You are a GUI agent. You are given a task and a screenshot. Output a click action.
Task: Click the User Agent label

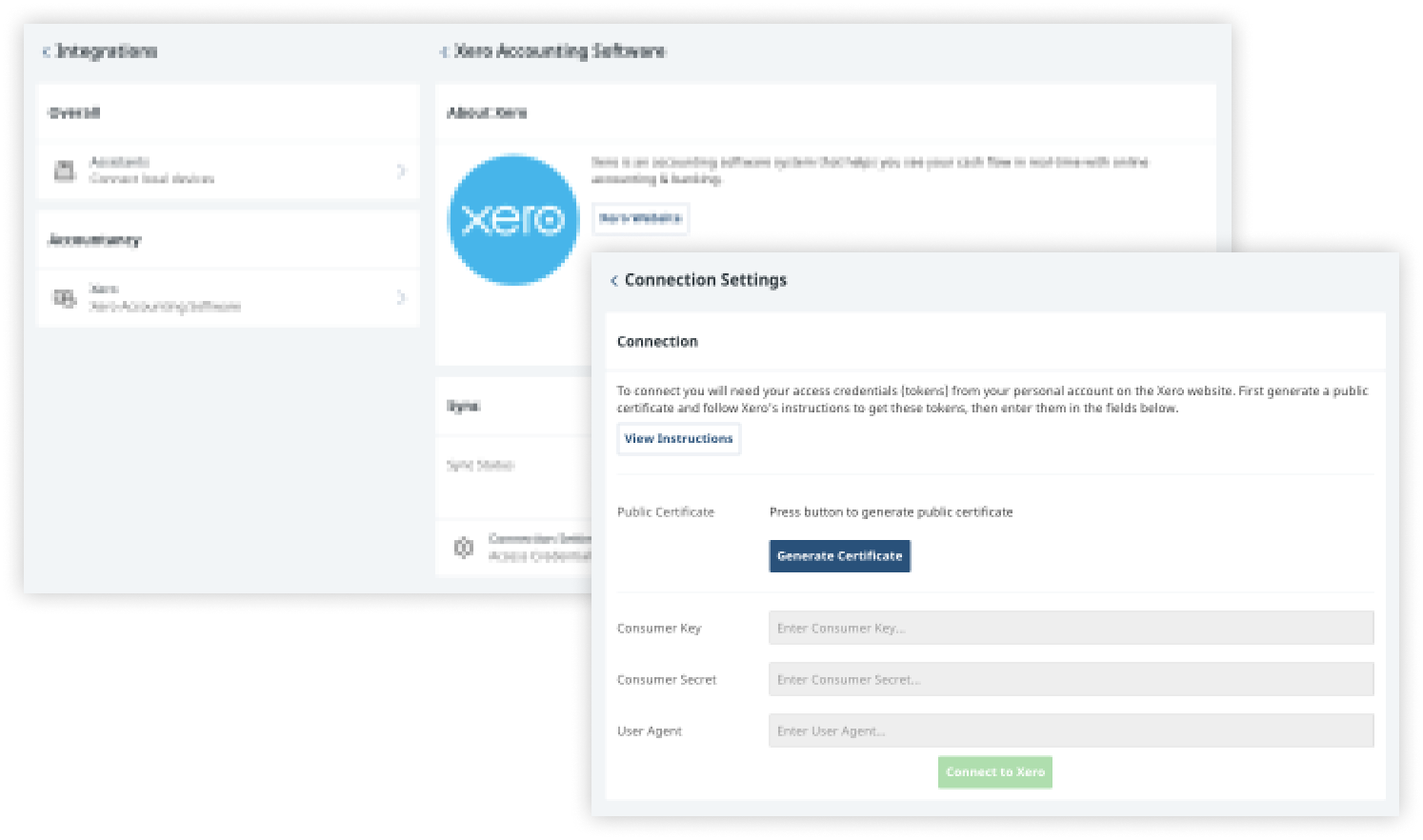650,731
